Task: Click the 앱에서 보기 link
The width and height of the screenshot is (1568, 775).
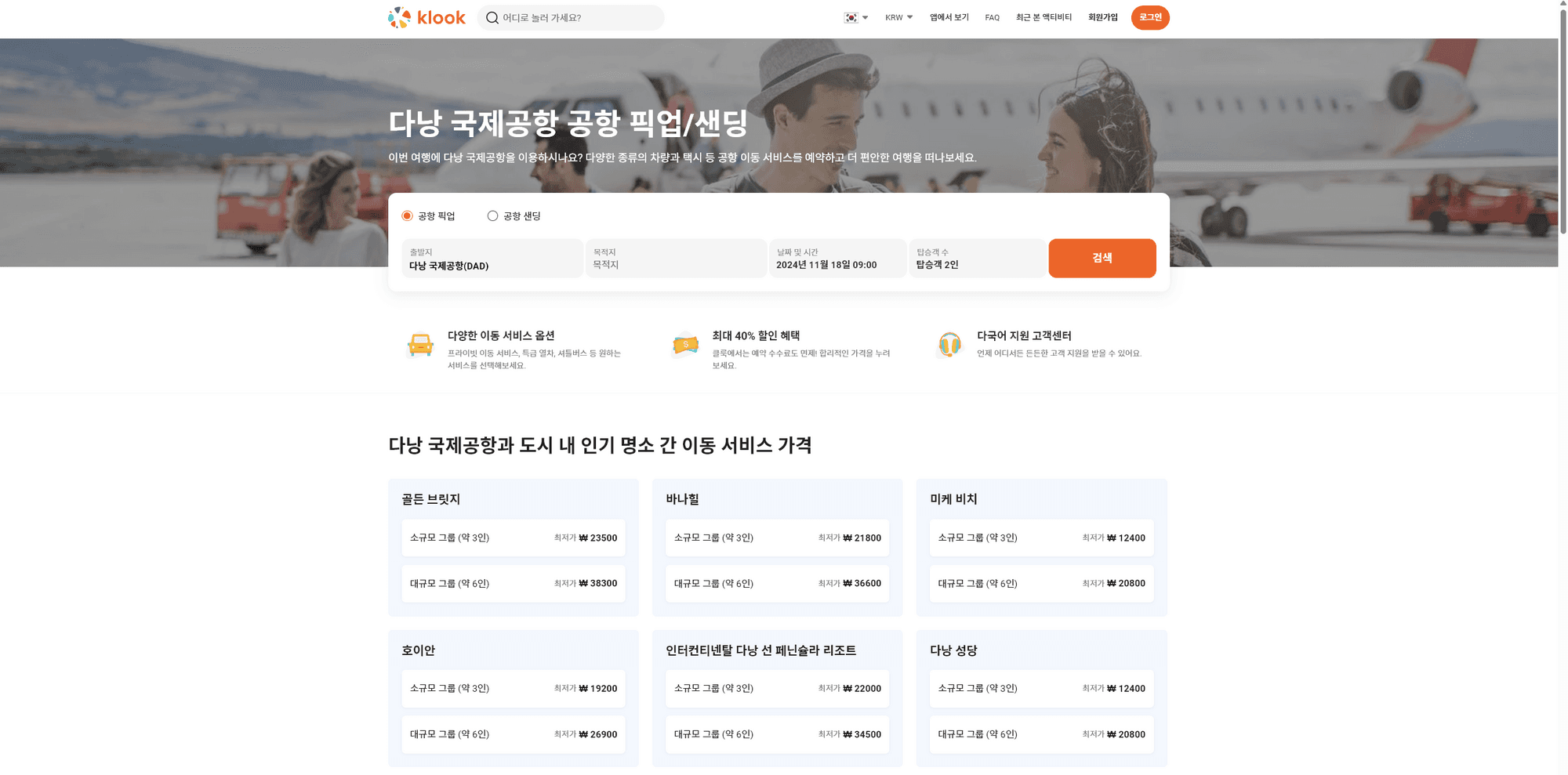Action: tap(949, 17)
